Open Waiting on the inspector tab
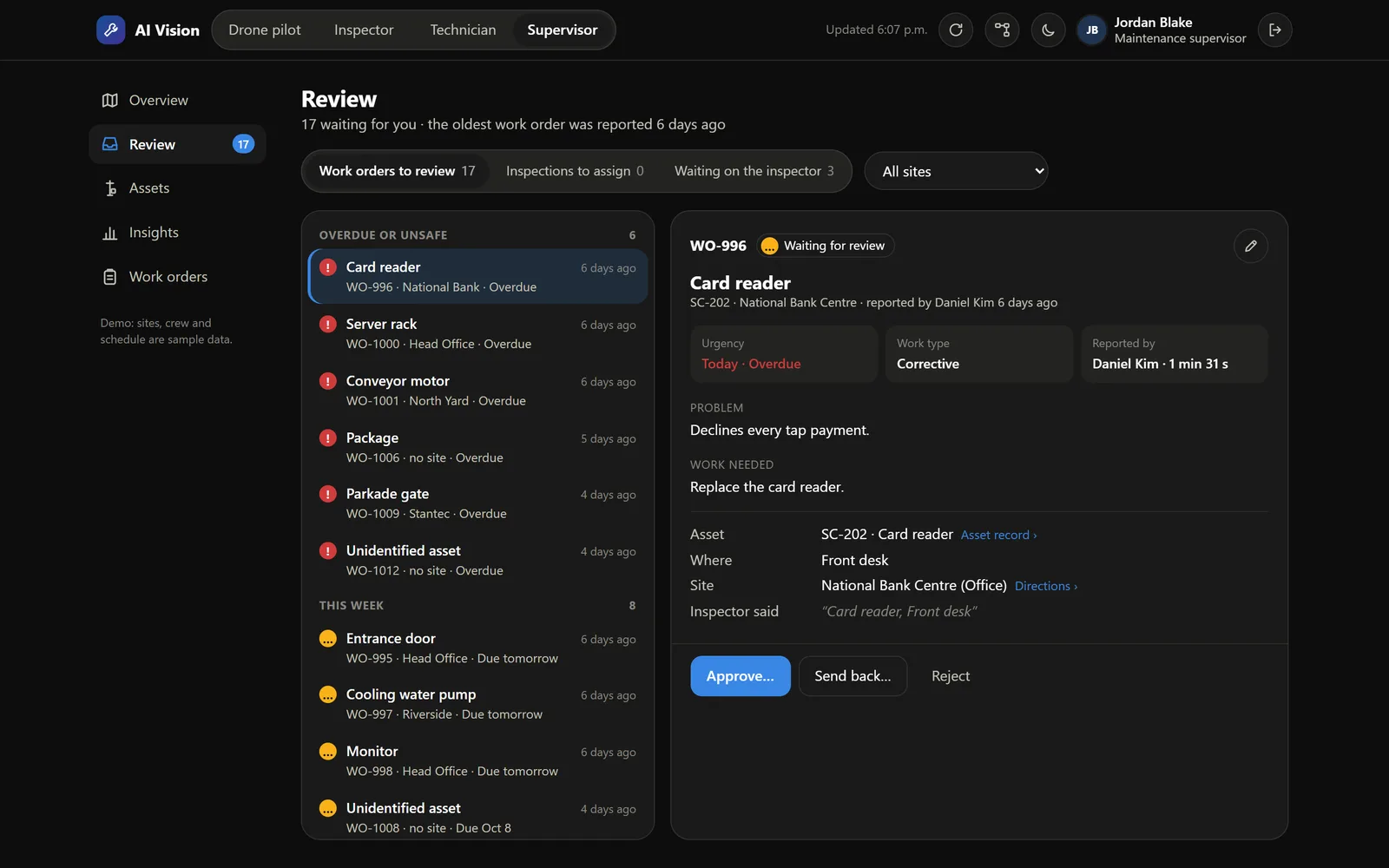Viewport: 1389px width, 868px height. coord(754,171)
